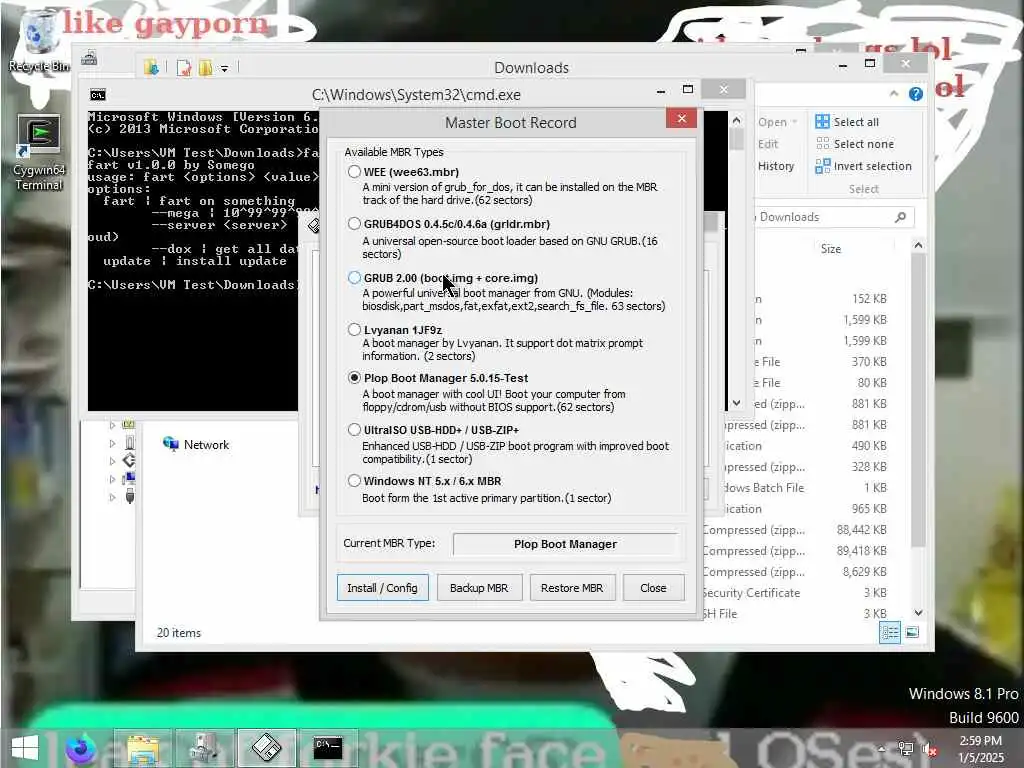Viewport: 1024px width, 768px height.
Task: Click the Select all grid icon
Action: tap(822, 121)
